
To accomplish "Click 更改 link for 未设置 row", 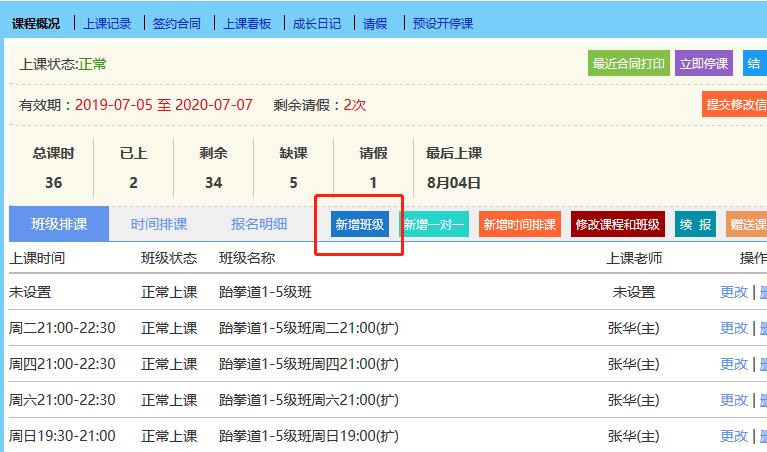I will point(733,292).
